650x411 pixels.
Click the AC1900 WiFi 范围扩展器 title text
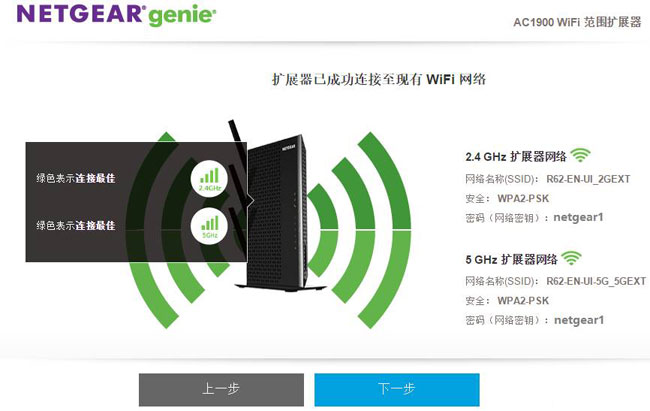577,22
